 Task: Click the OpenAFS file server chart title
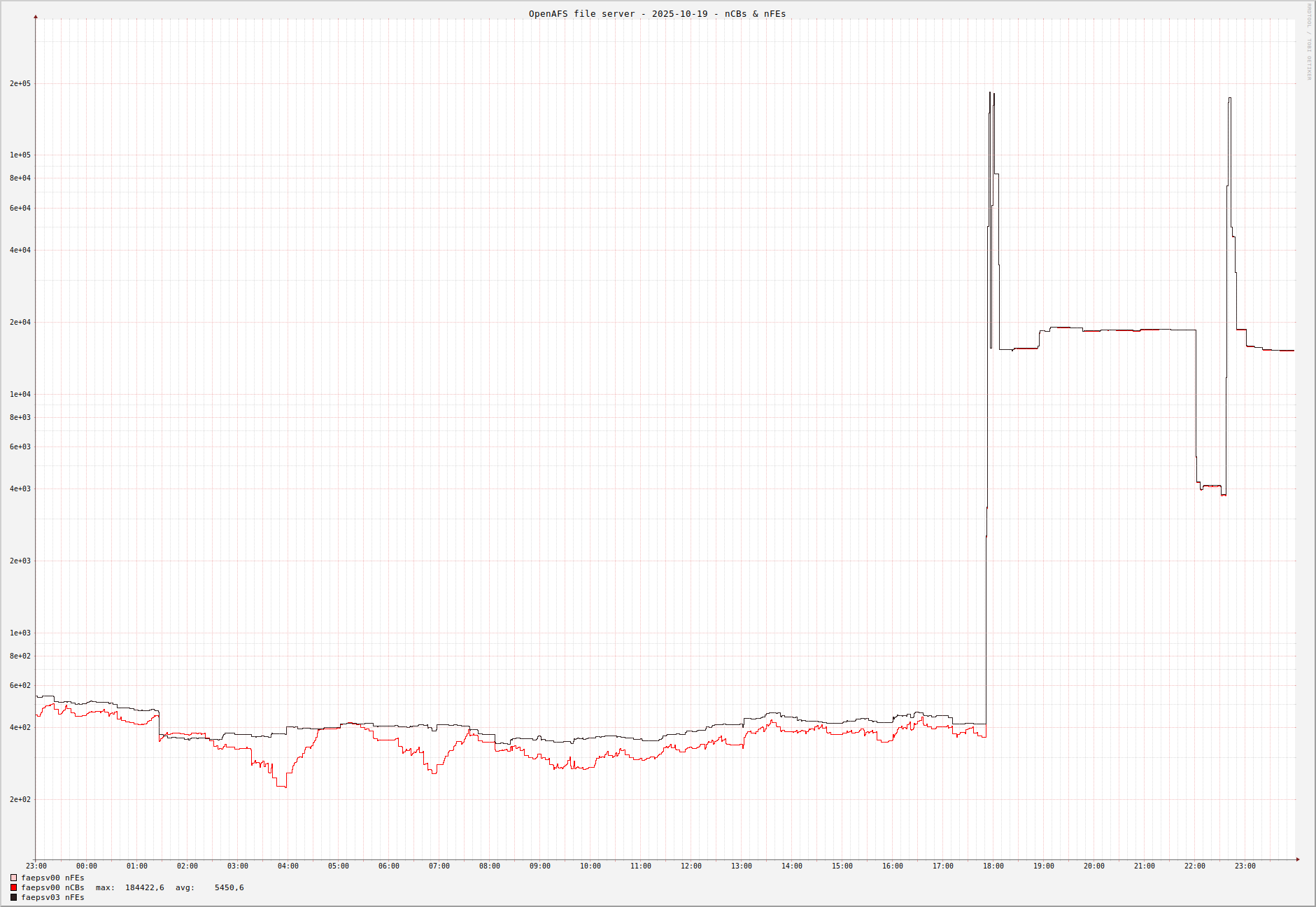[x=657, y=14]
